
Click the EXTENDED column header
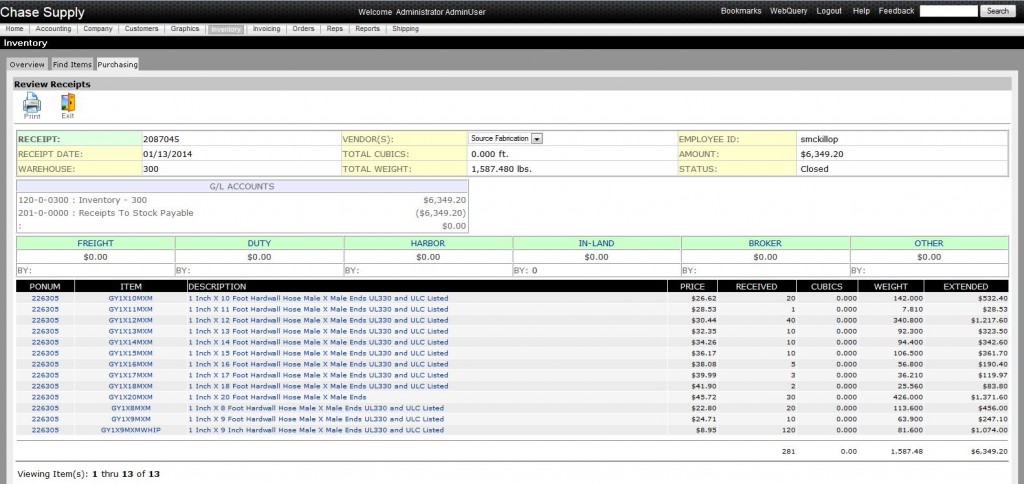[966, 287]
